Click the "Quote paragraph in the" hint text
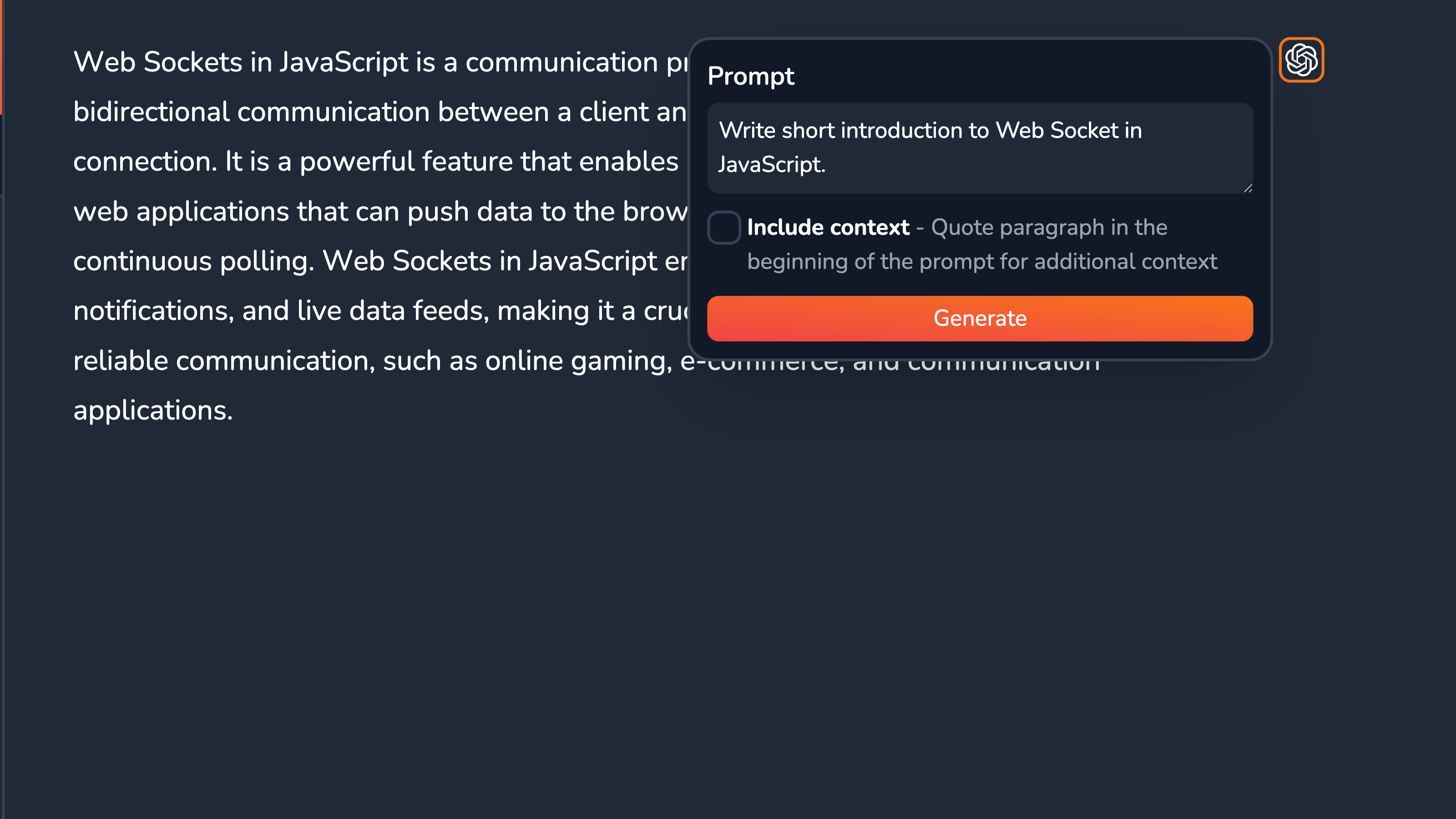The image size is (1456, 819). pos(1049,227)
